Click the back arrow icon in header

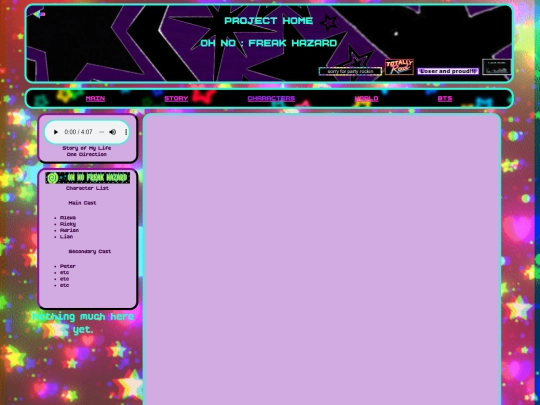(x=39, y=14)
